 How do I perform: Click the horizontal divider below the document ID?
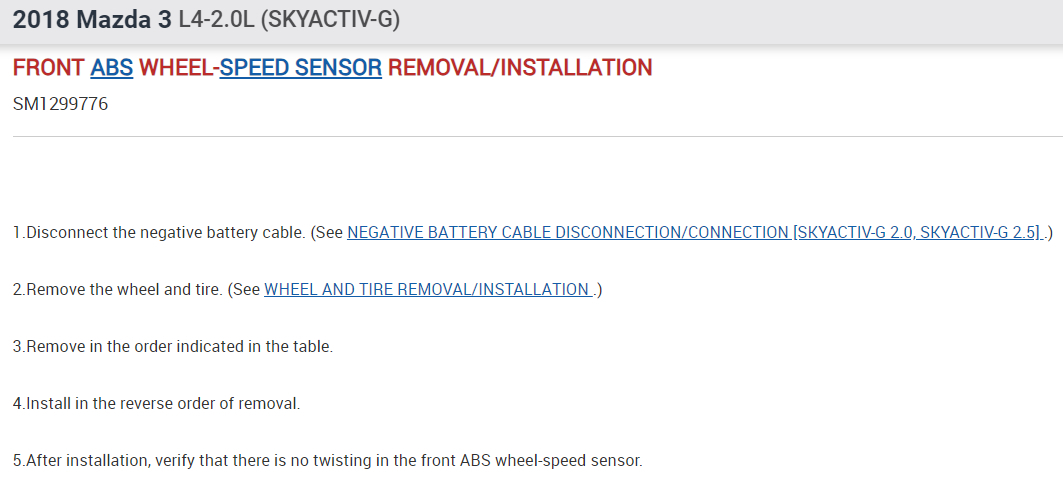click(x=531, y=136)
